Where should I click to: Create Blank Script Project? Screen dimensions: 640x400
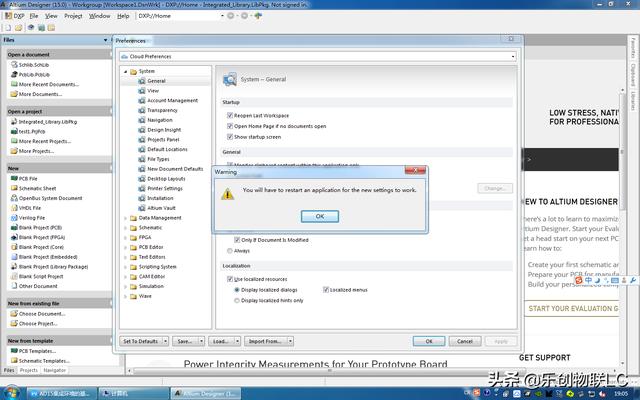41,276
